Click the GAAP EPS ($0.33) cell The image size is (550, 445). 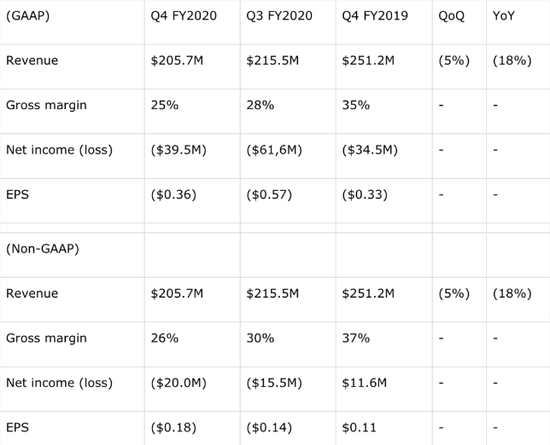click(365, 195)
